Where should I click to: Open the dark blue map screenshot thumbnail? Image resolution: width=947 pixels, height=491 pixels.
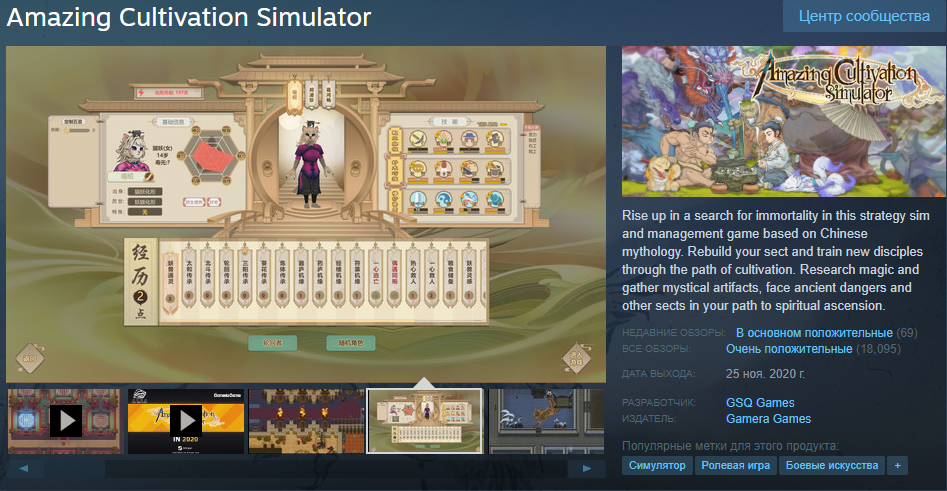point(546,420)
